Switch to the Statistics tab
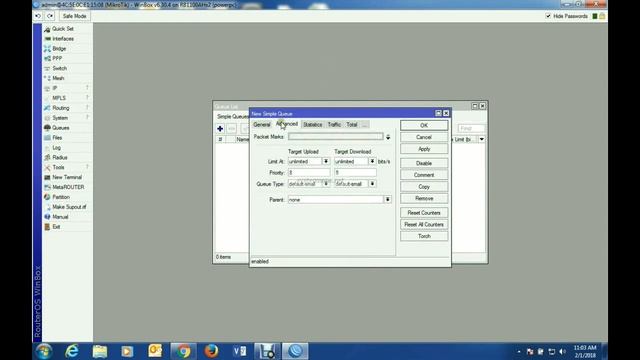Screen dimensions: 640x360 [313, 124]
